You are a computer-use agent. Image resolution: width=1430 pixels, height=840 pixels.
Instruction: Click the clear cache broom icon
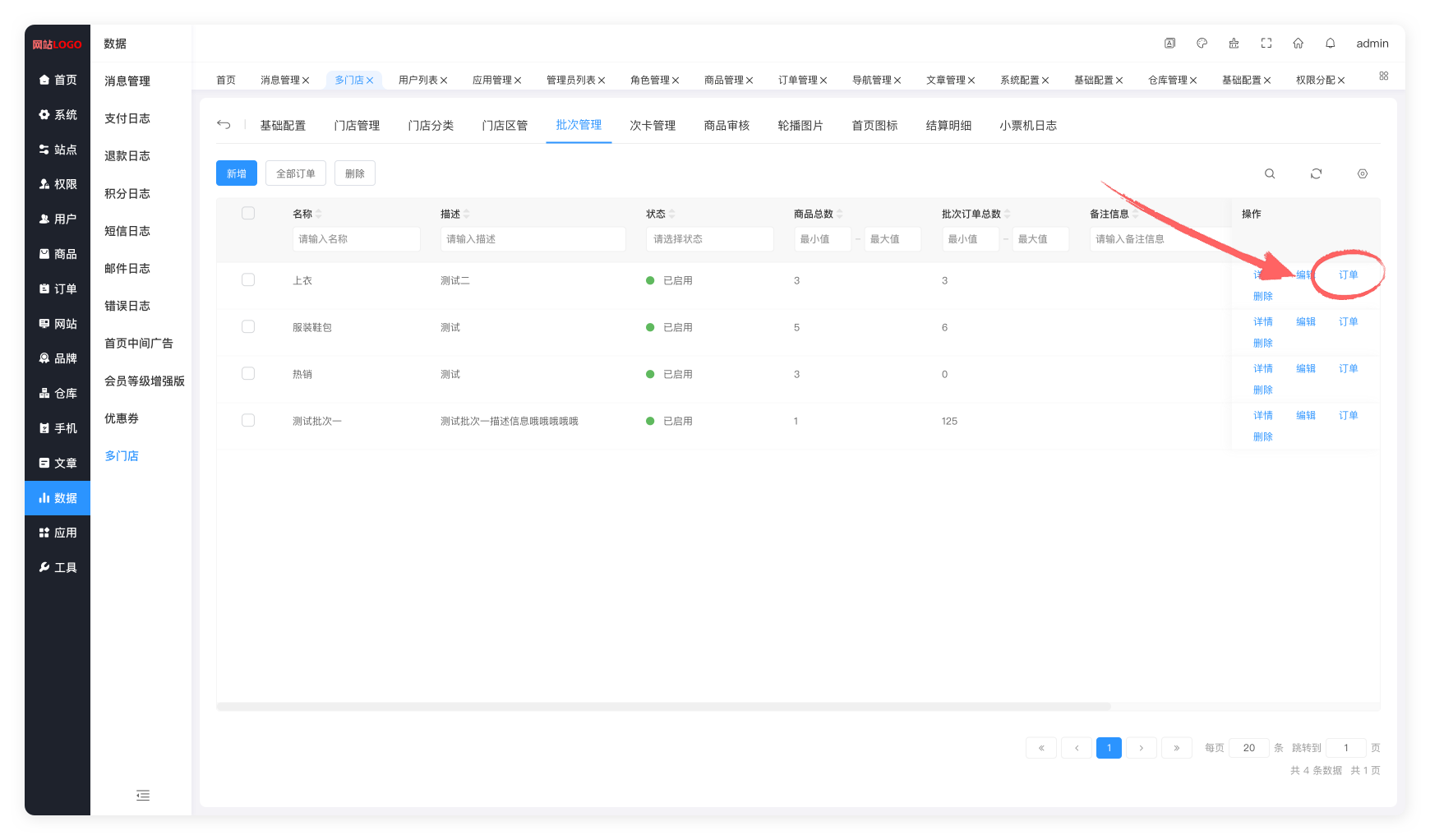click(1234, 44)
